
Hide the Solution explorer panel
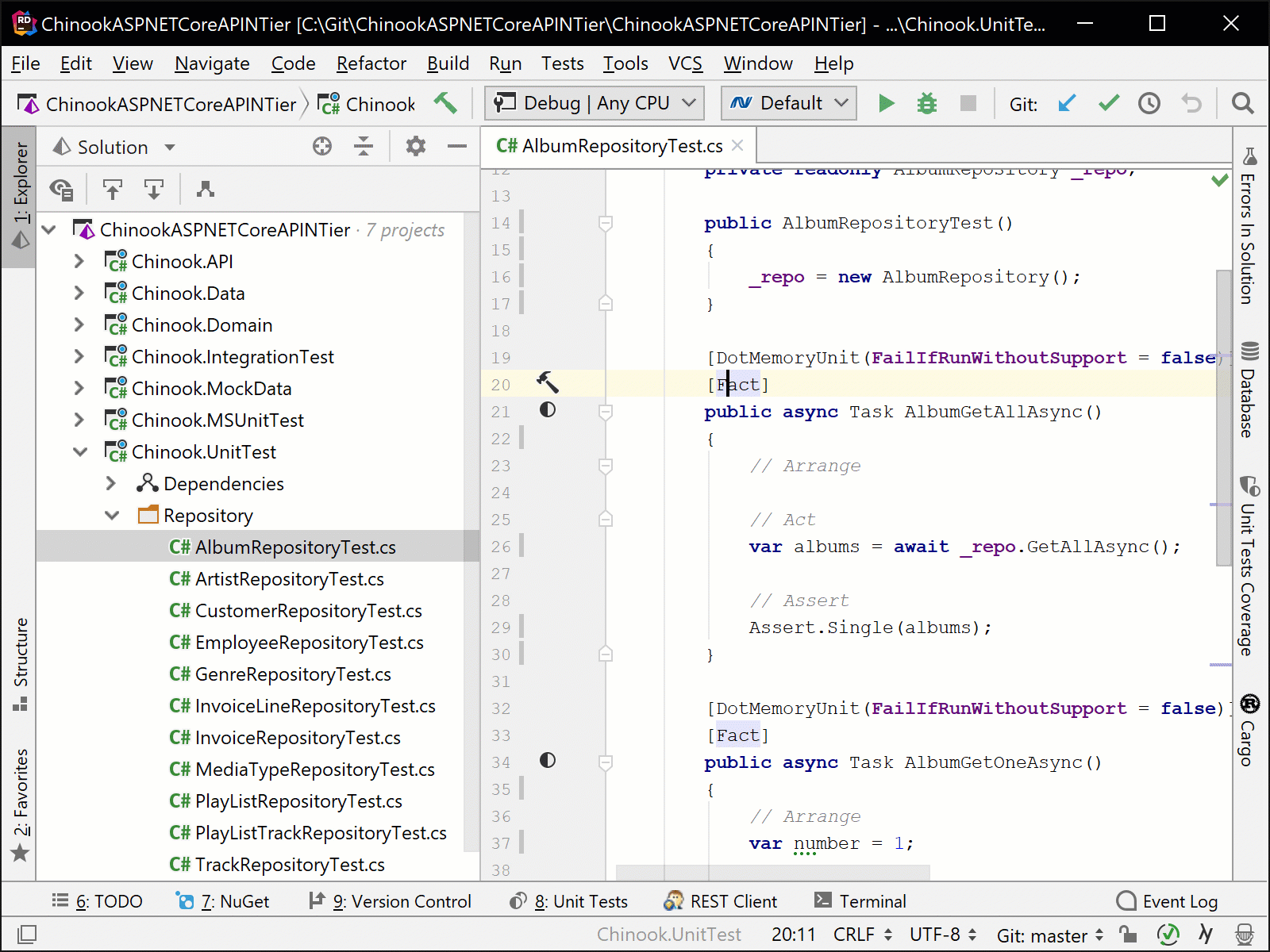(457, 146)
